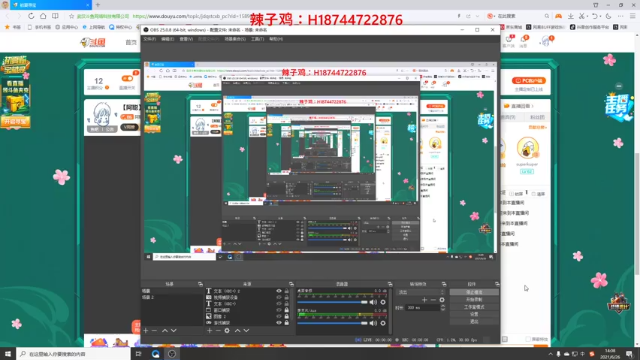Toggle the lock on the display capture source (bottom row)
The width and height of the screenshot is (640, 360).
pos(287,323)
